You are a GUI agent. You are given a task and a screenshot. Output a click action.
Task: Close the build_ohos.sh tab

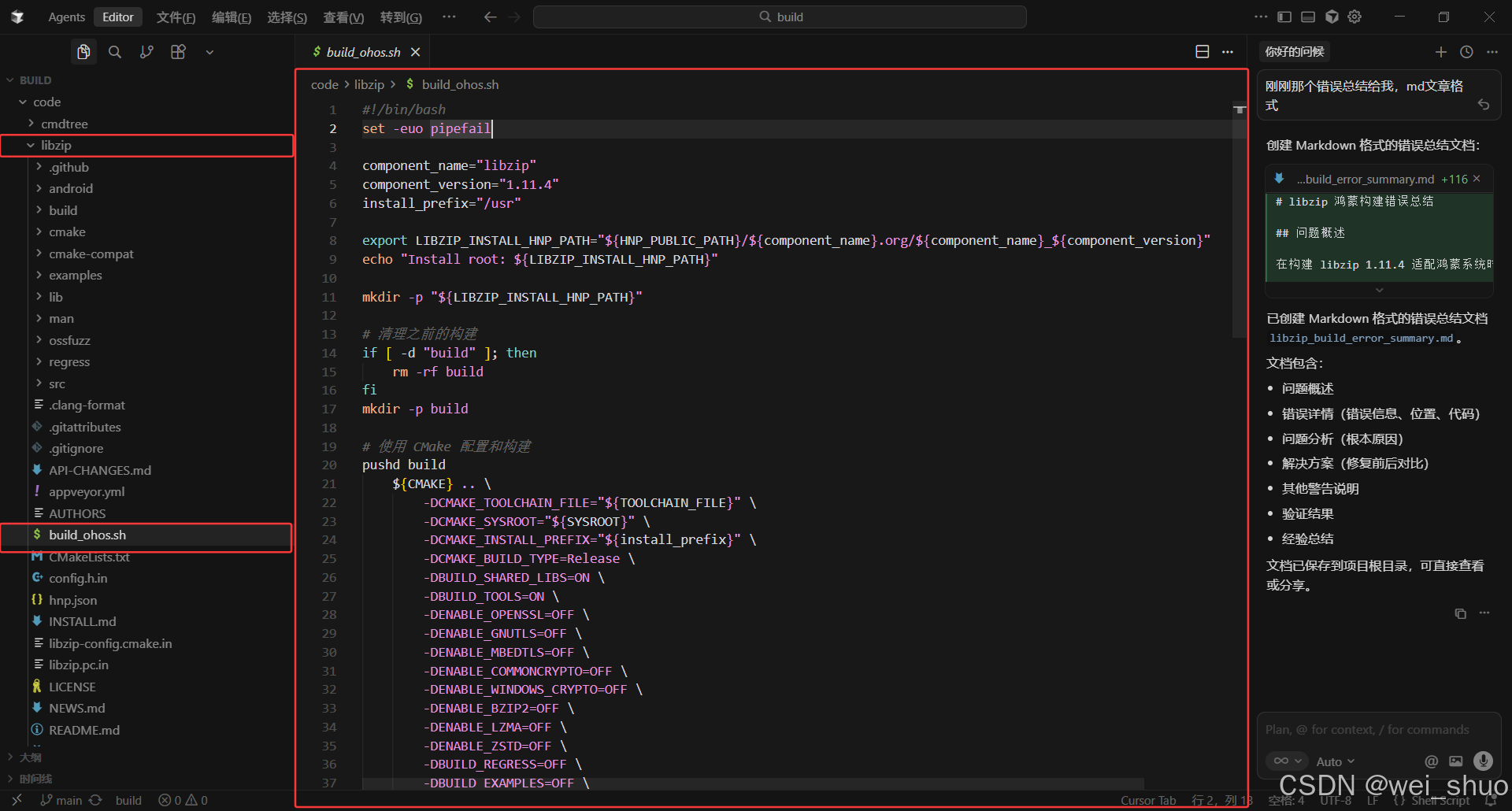point(415,52)
